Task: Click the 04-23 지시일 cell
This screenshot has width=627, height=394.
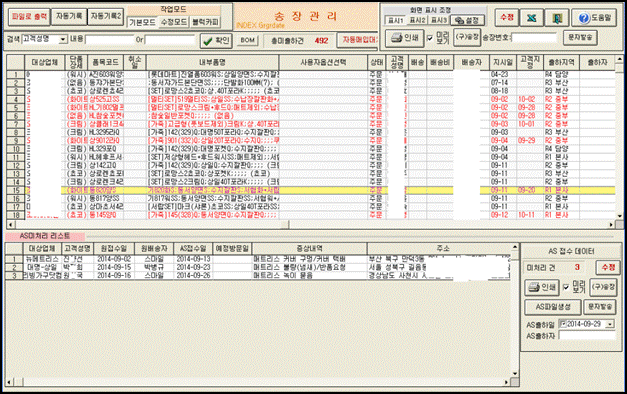Action: point(503,75)
